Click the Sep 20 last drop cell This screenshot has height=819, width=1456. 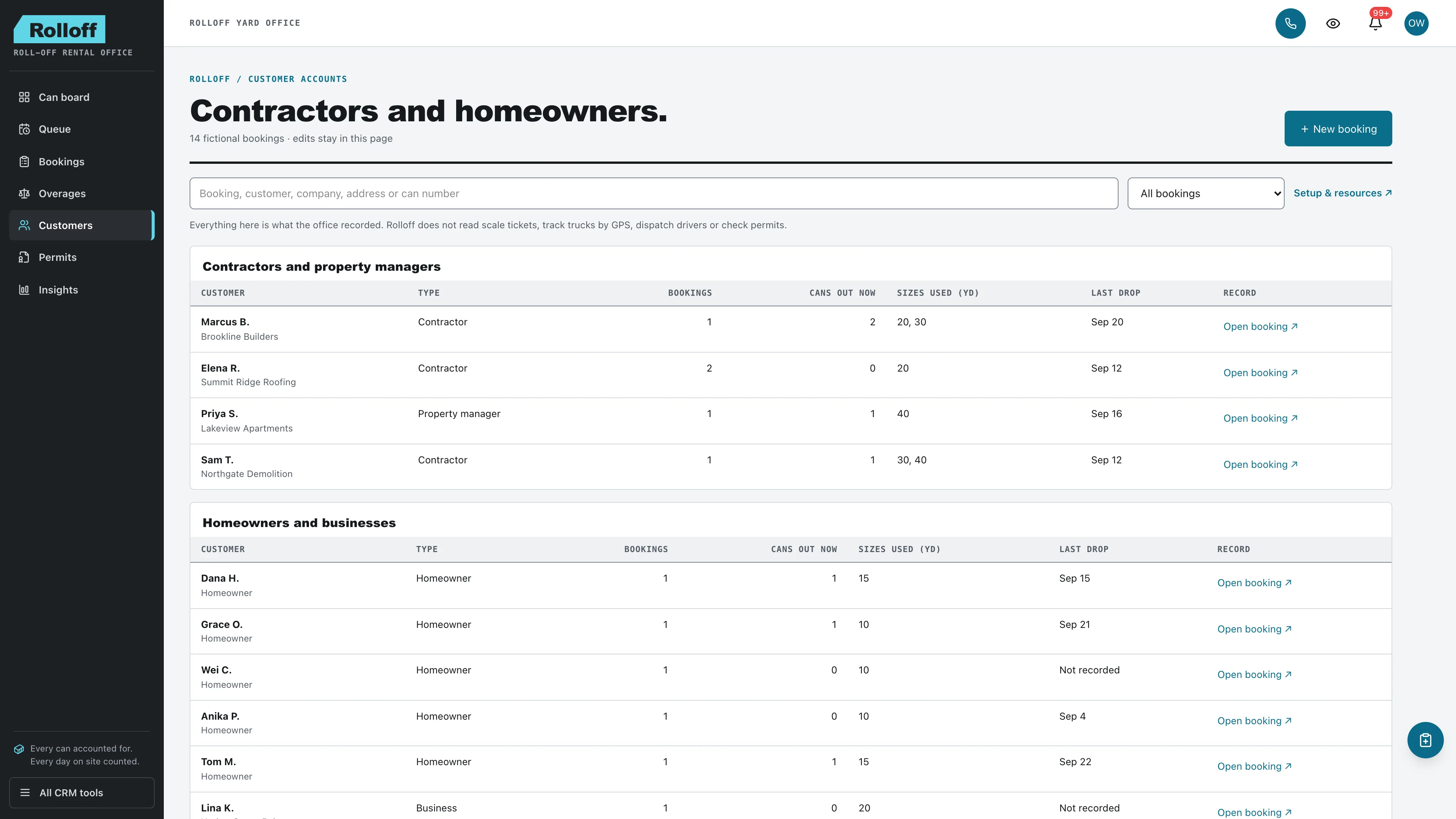(x=1107, y=322)
